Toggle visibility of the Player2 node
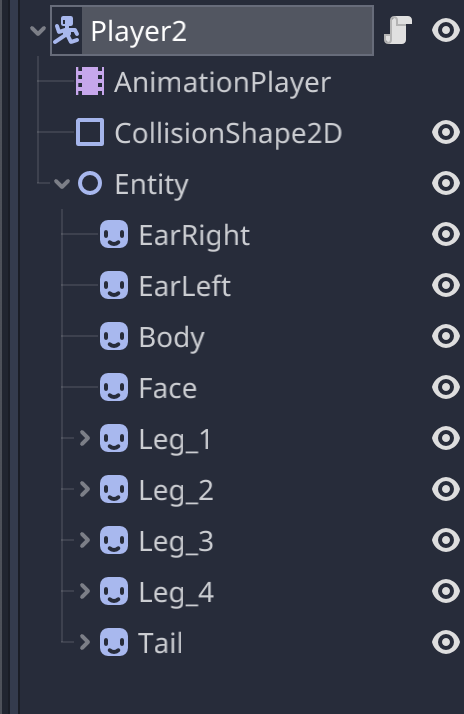The width and height of the screenshot is (464, 714). point(446,31)
